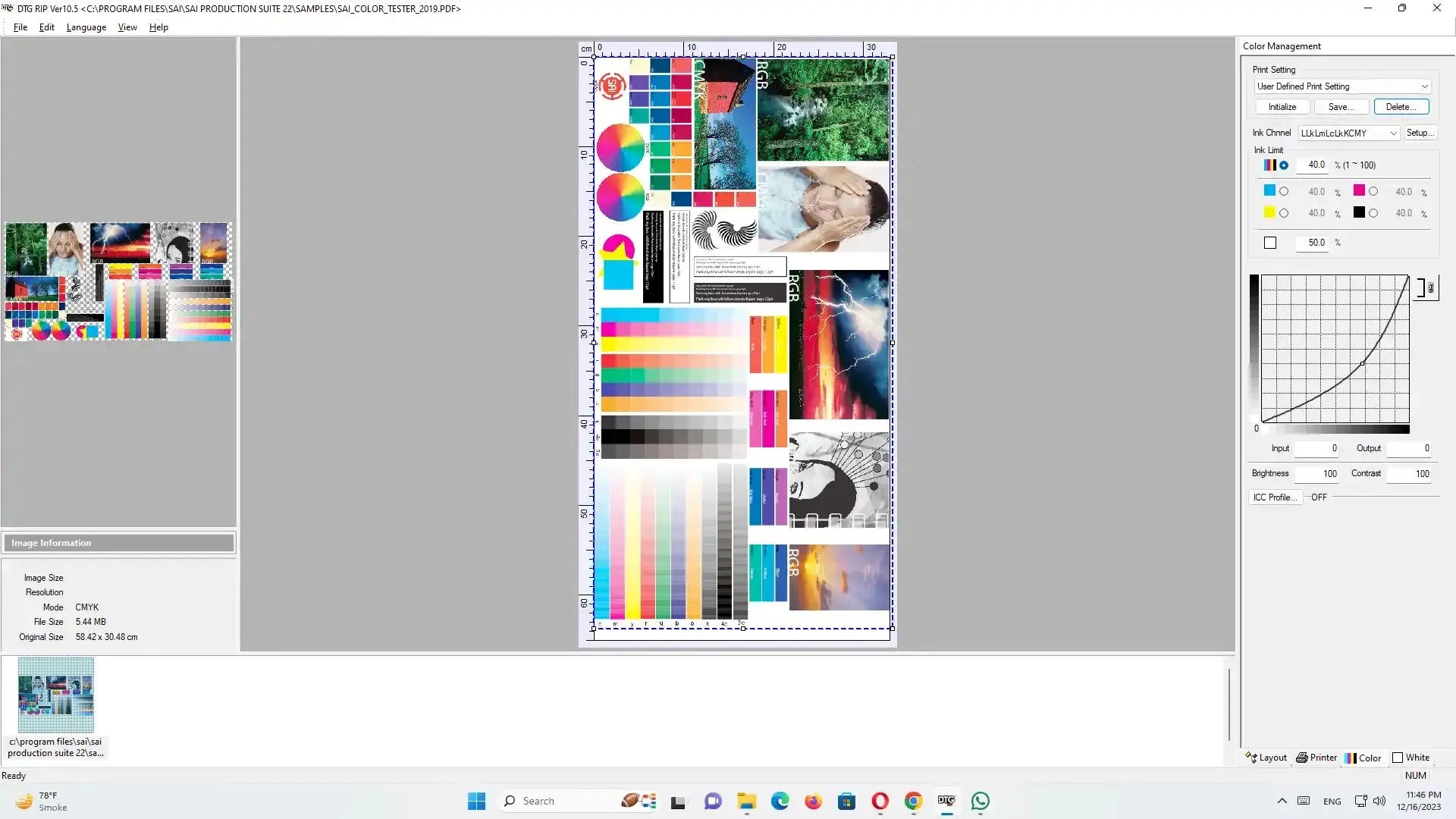Select the cyan channel radio button
Viewport: 1456px width, 819px height.
click(x=1284, y=191)
